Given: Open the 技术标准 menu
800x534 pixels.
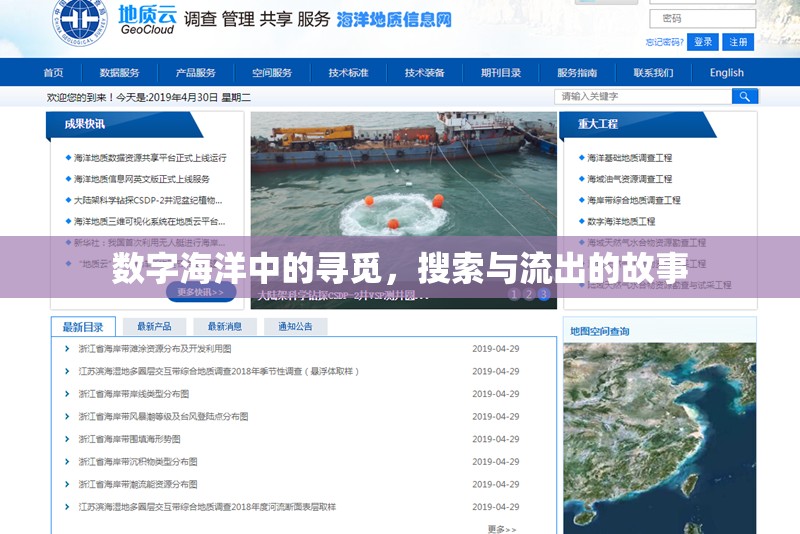Looking at the screenshot, I should point(348,72).
